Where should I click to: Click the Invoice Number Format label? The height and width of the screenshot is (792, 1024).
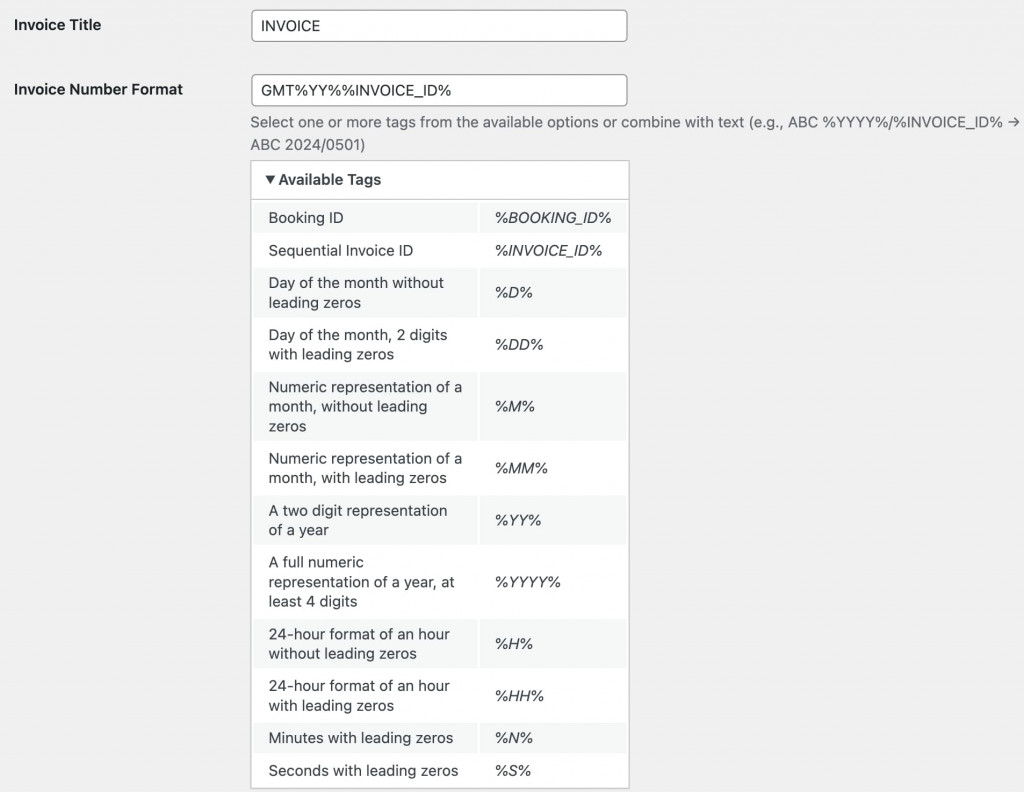tap(98, 89)
